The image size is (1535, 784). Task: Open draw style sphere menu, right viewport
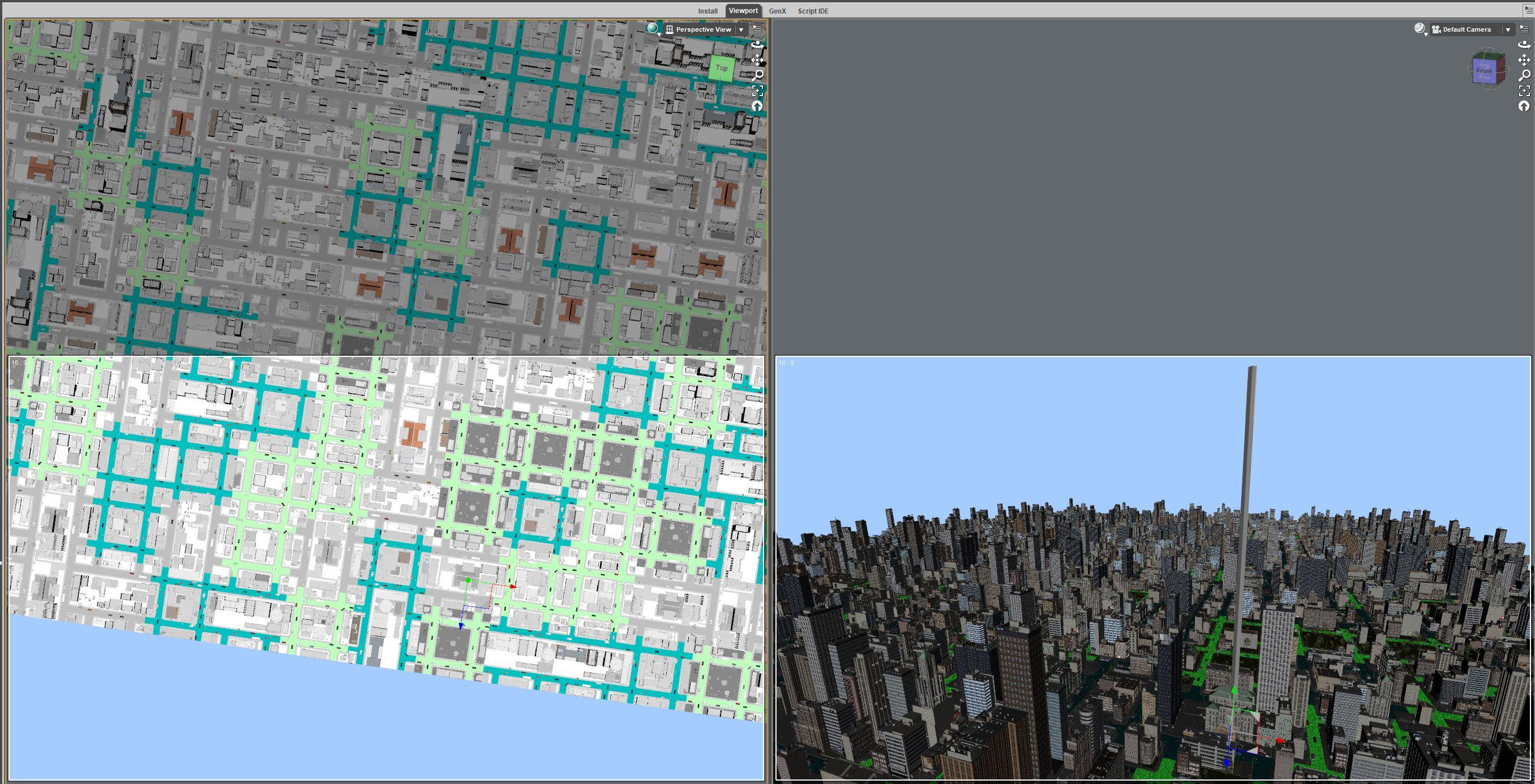(x=1421, y=29)
